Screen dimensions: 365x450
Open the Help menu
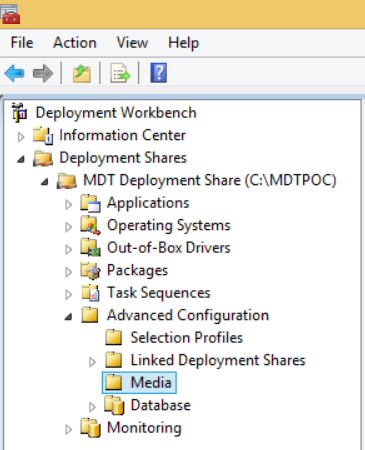(184, 43)
